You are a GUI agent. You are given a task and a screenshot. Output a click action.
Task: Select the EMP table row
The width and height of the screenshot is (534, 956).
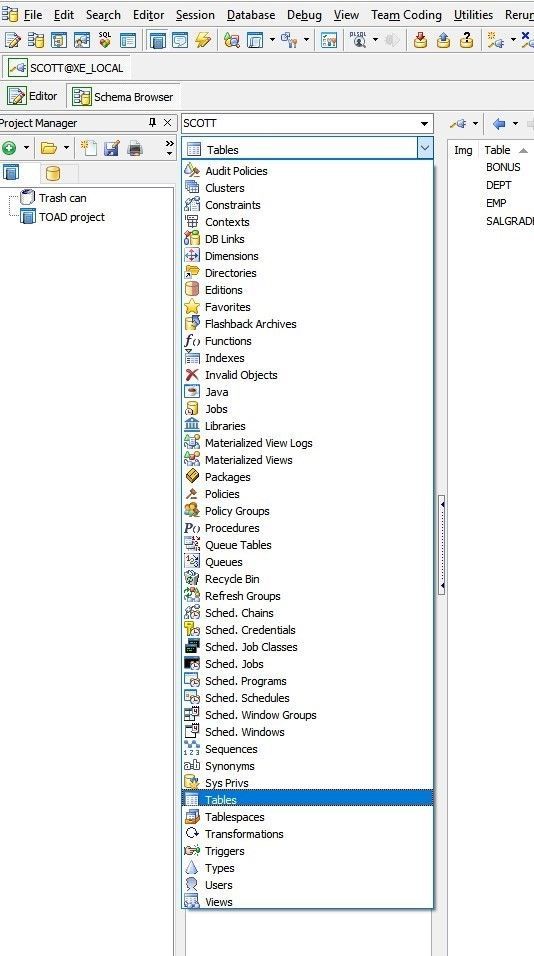pos(496,203)
